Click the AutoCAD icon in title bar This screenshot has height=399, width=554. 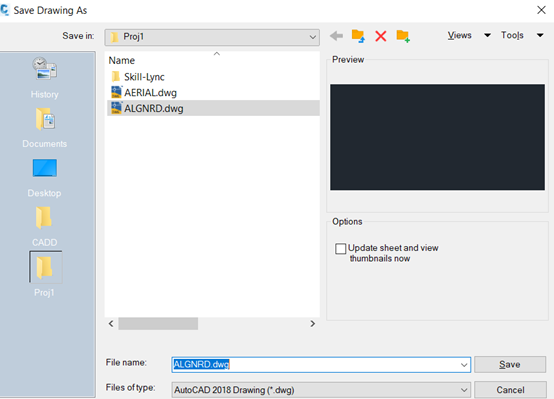point(5,10)
